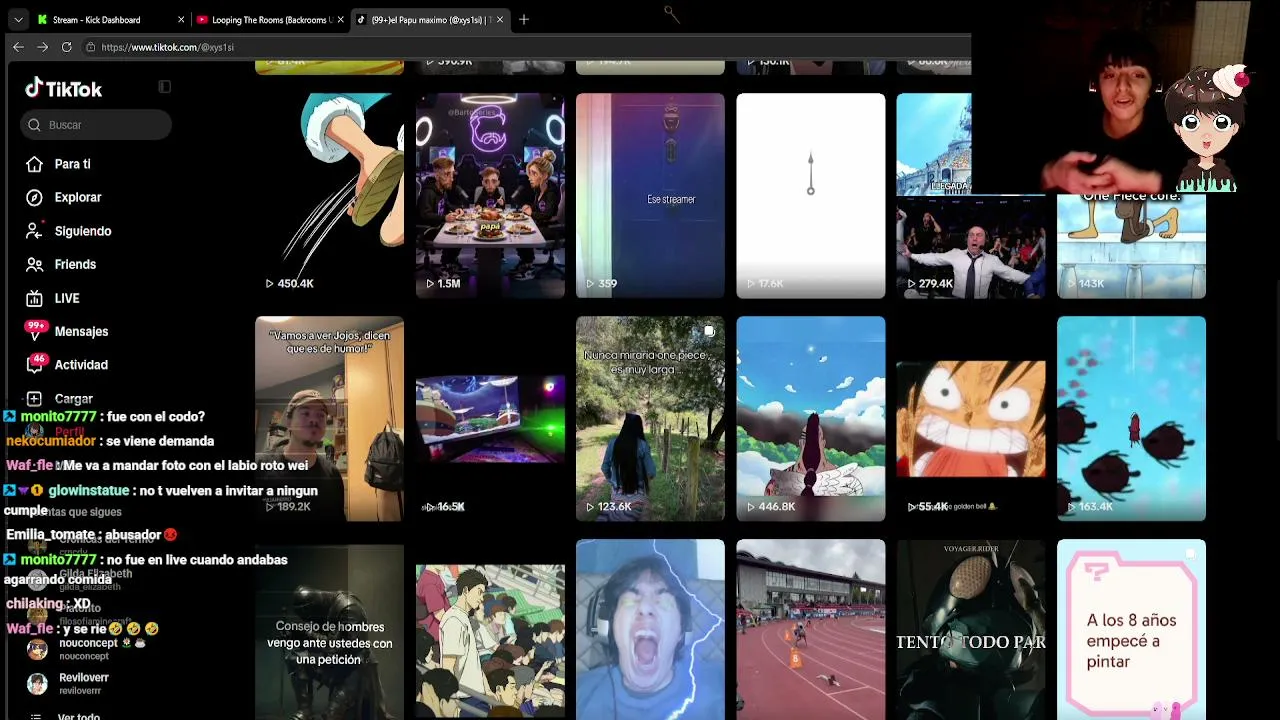Reload the TikTok page
The height and width of the screenshot is (720, 1280).
pos(66,47)
